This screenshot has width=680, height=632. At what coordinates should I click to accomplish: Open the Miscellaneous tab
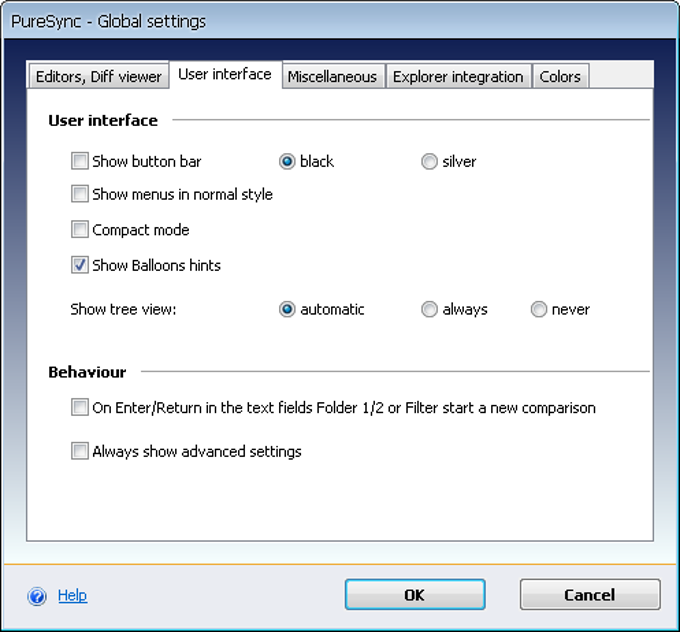332,76
